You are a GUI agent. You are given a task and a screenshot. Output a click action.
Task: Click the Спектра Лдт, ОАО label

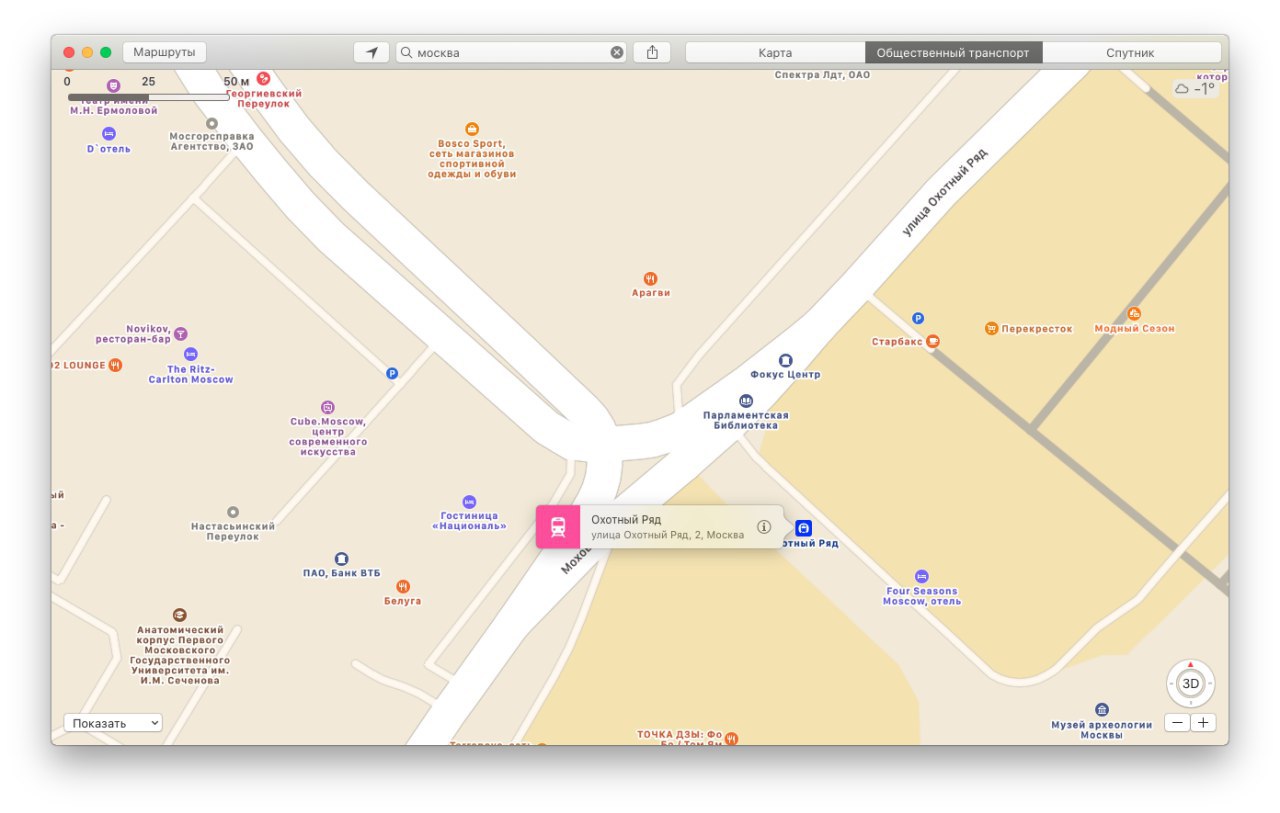[823, 75]
